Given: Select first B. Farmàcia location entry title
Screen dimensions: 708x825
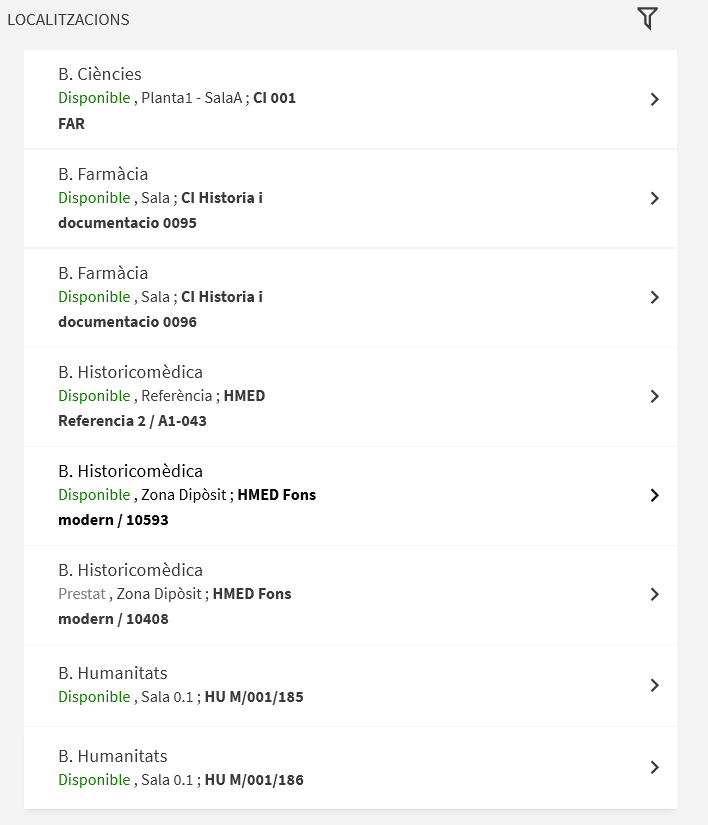Looking at the screenshot, I should point(103,174).
